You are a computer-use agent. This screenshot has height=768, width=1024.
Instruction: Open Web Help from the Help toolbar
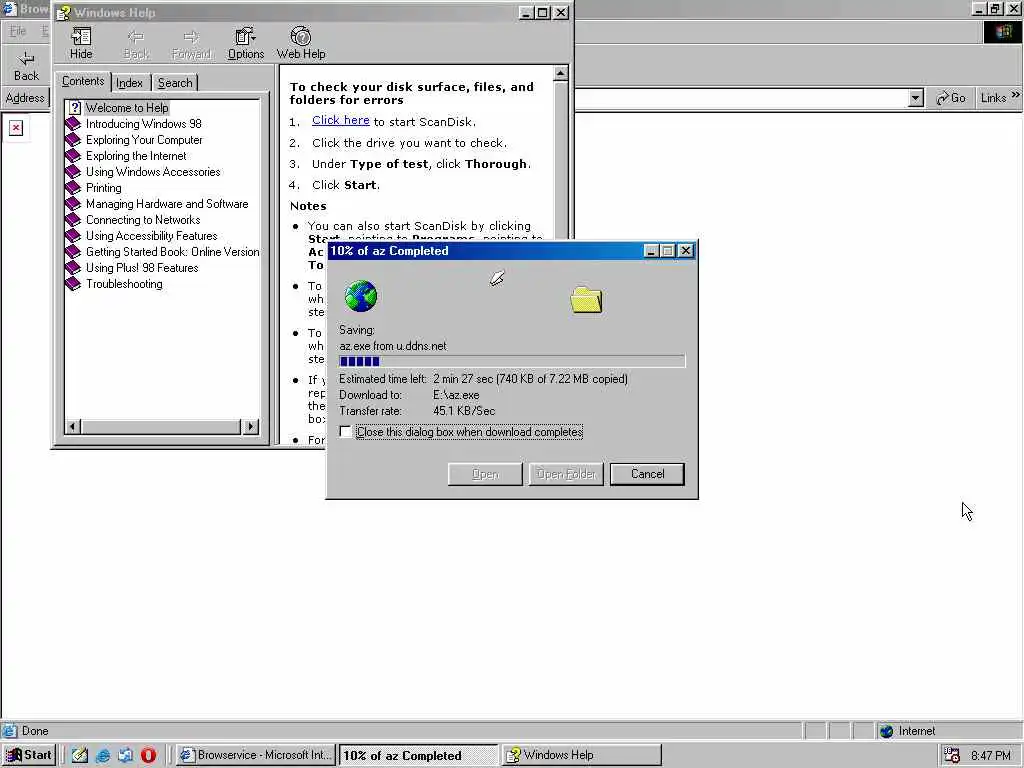[x=300, y=36]
